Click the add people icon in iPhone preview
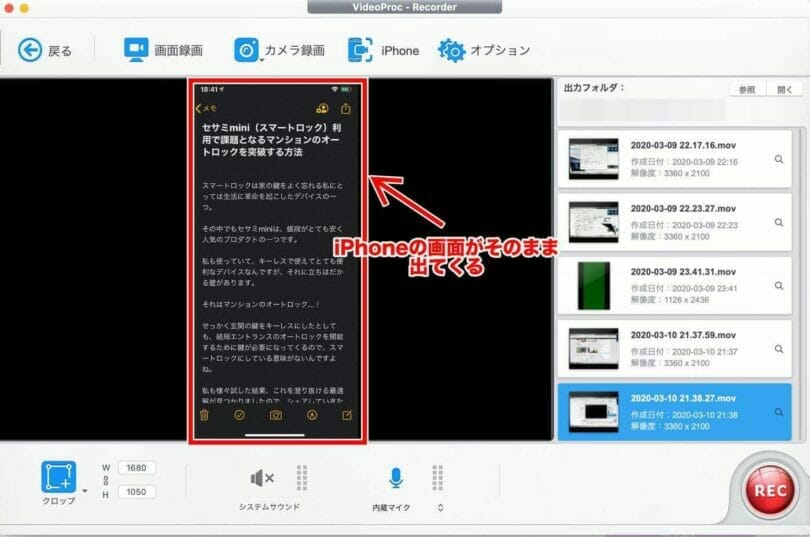The image size is (810, 537). coord(322,108)
